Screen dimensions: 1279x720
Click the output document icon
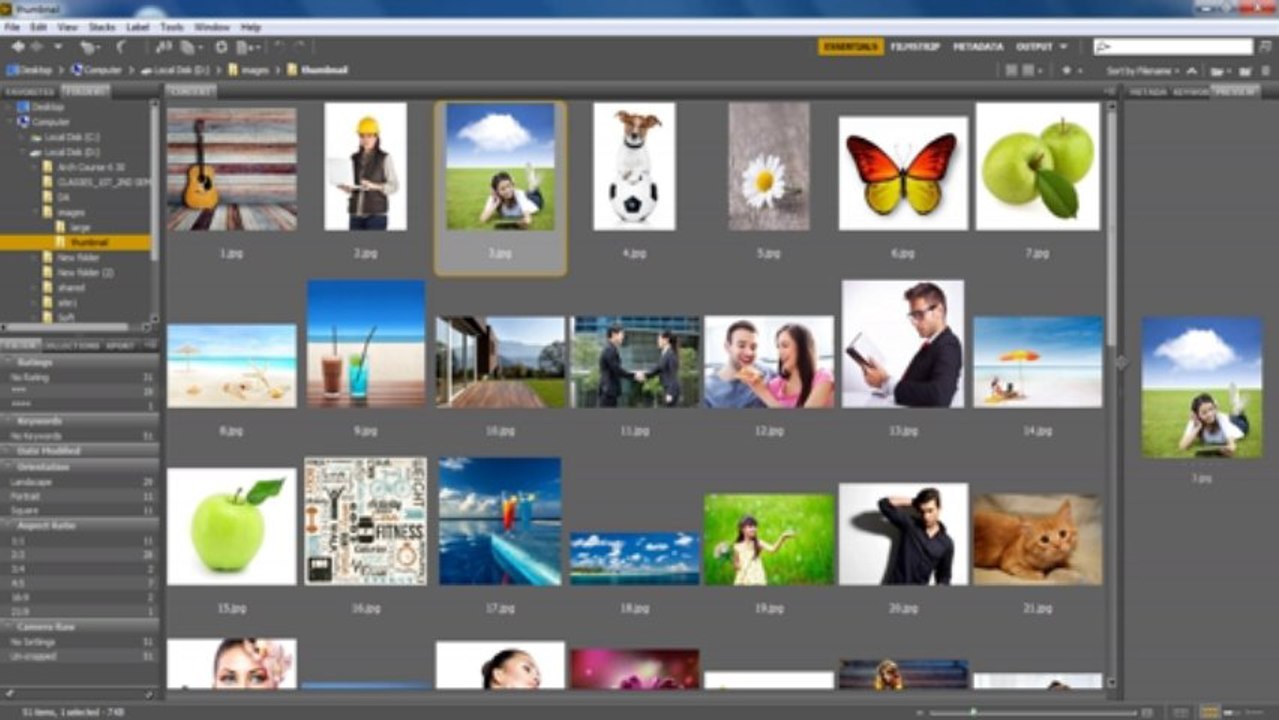[247, 47]
